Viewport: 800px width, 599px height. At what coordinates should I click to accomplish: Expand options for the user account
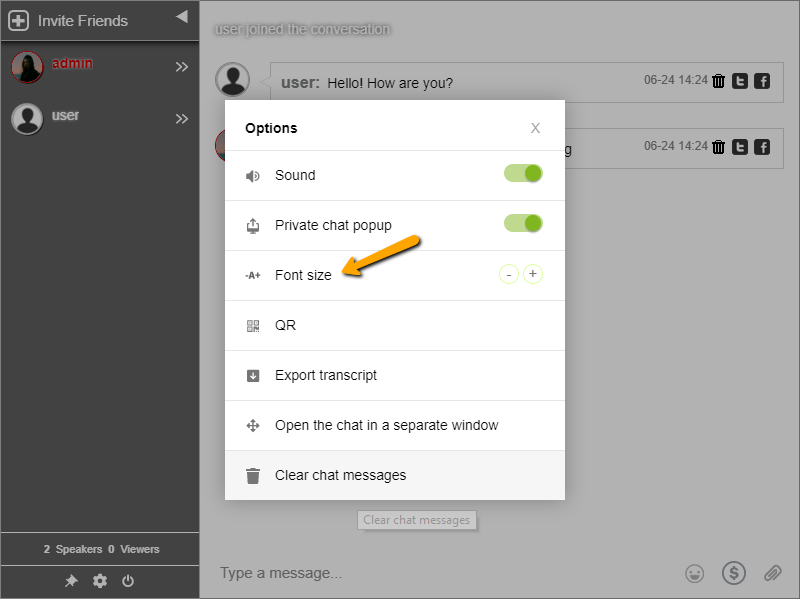point(182,117)
